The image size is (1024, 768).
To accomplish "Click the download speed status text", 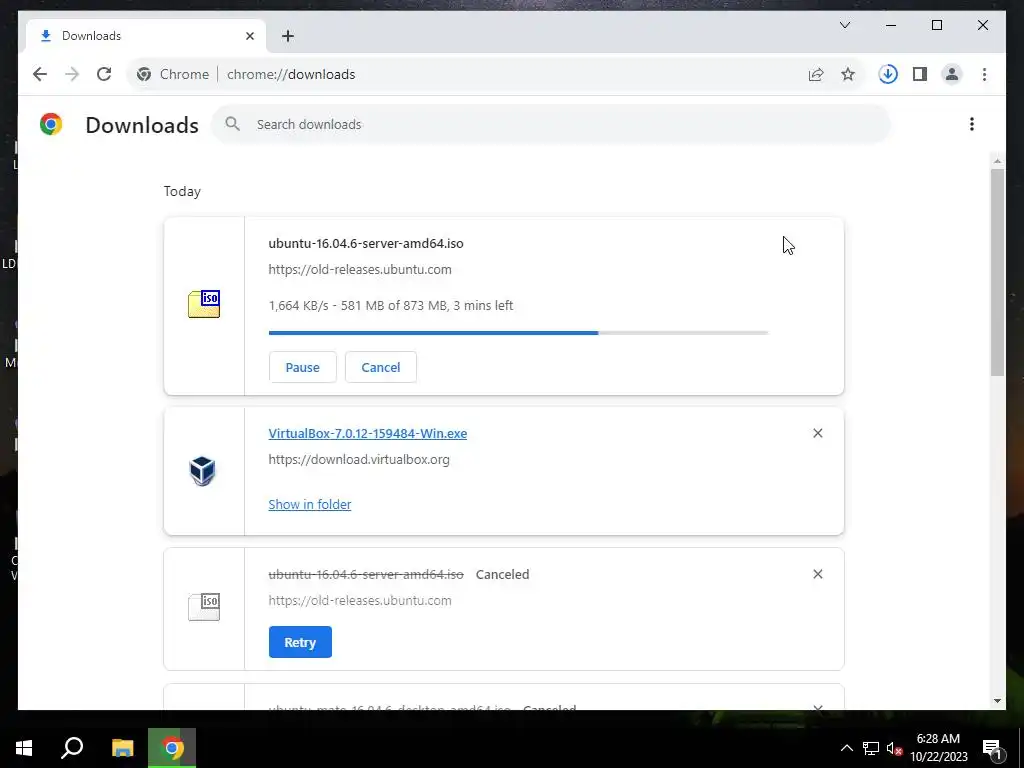I will (x=391, y=306).
